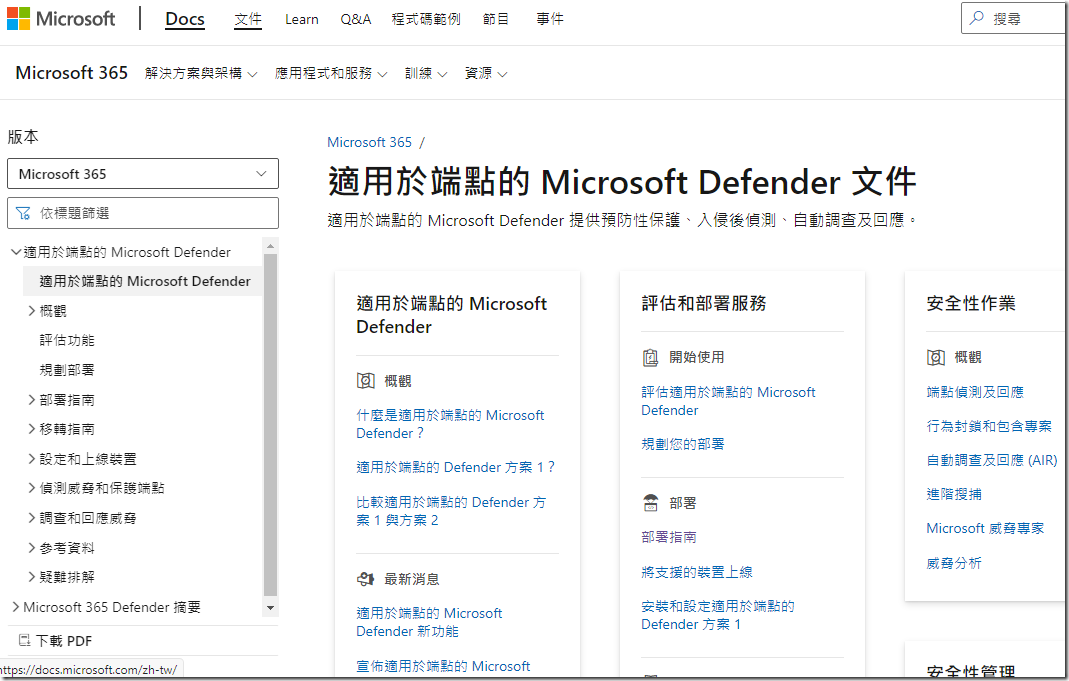Viewport: 1069px width, 681px height.
Task: Click the search magnifier icon
Action: [977, 18]
